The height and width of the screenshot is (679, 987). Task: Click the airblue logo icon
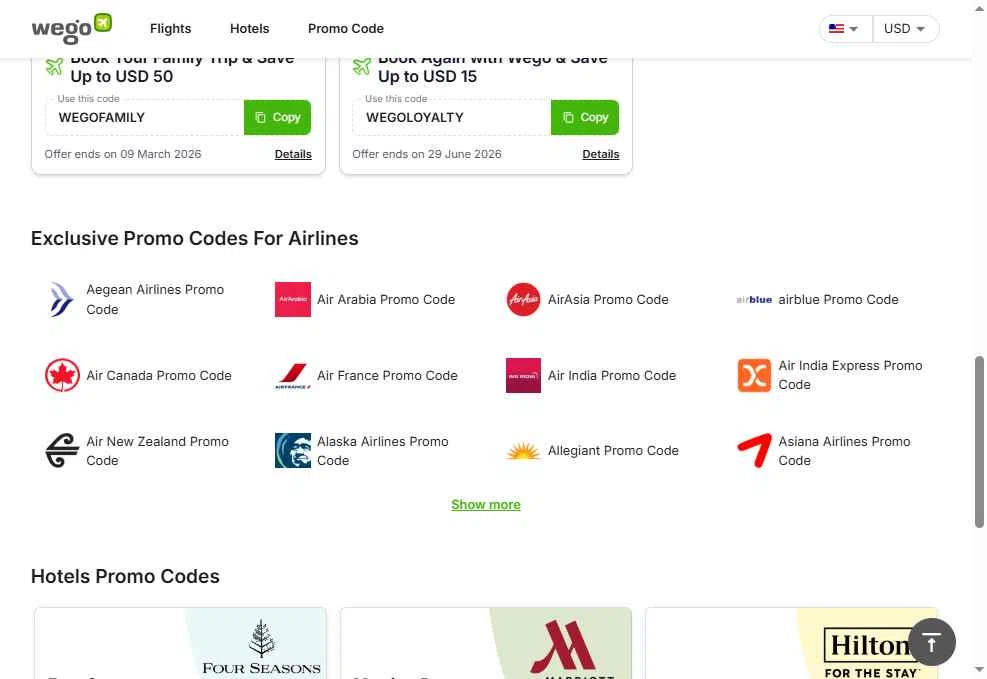tap(754, 300)
